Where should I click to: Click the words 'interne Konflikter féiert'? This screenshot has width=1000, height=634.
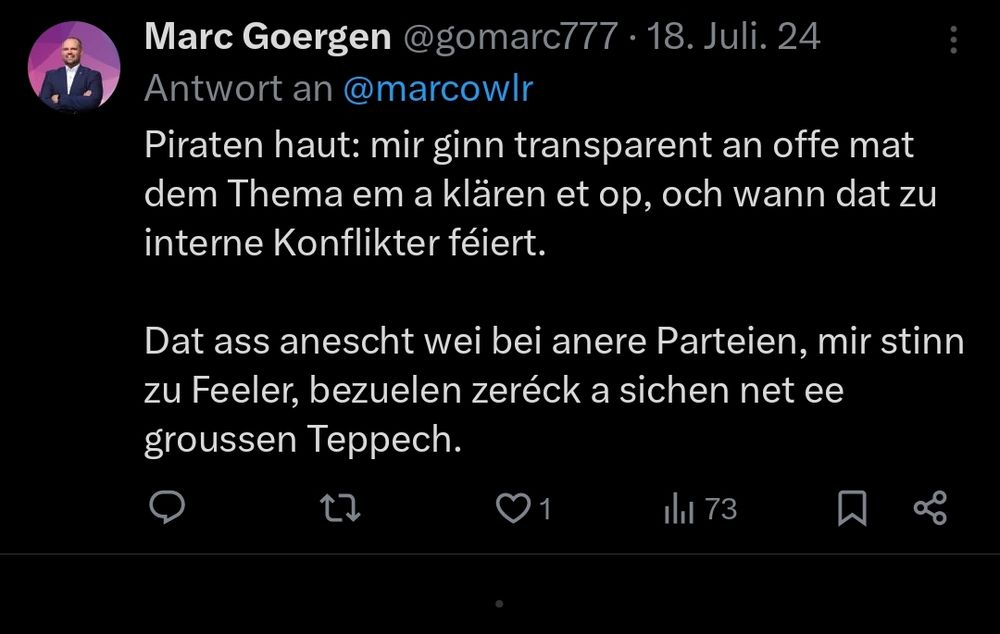point(346,243)
